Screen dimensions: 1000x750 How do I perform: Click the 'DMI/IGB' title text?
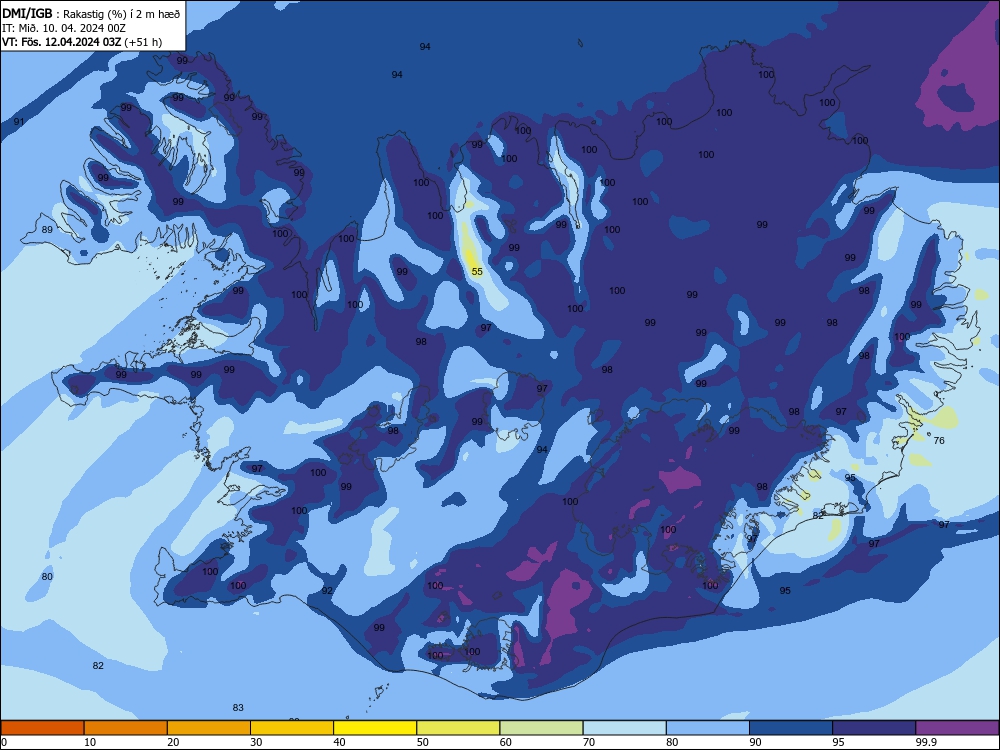(x=27, y=13)
